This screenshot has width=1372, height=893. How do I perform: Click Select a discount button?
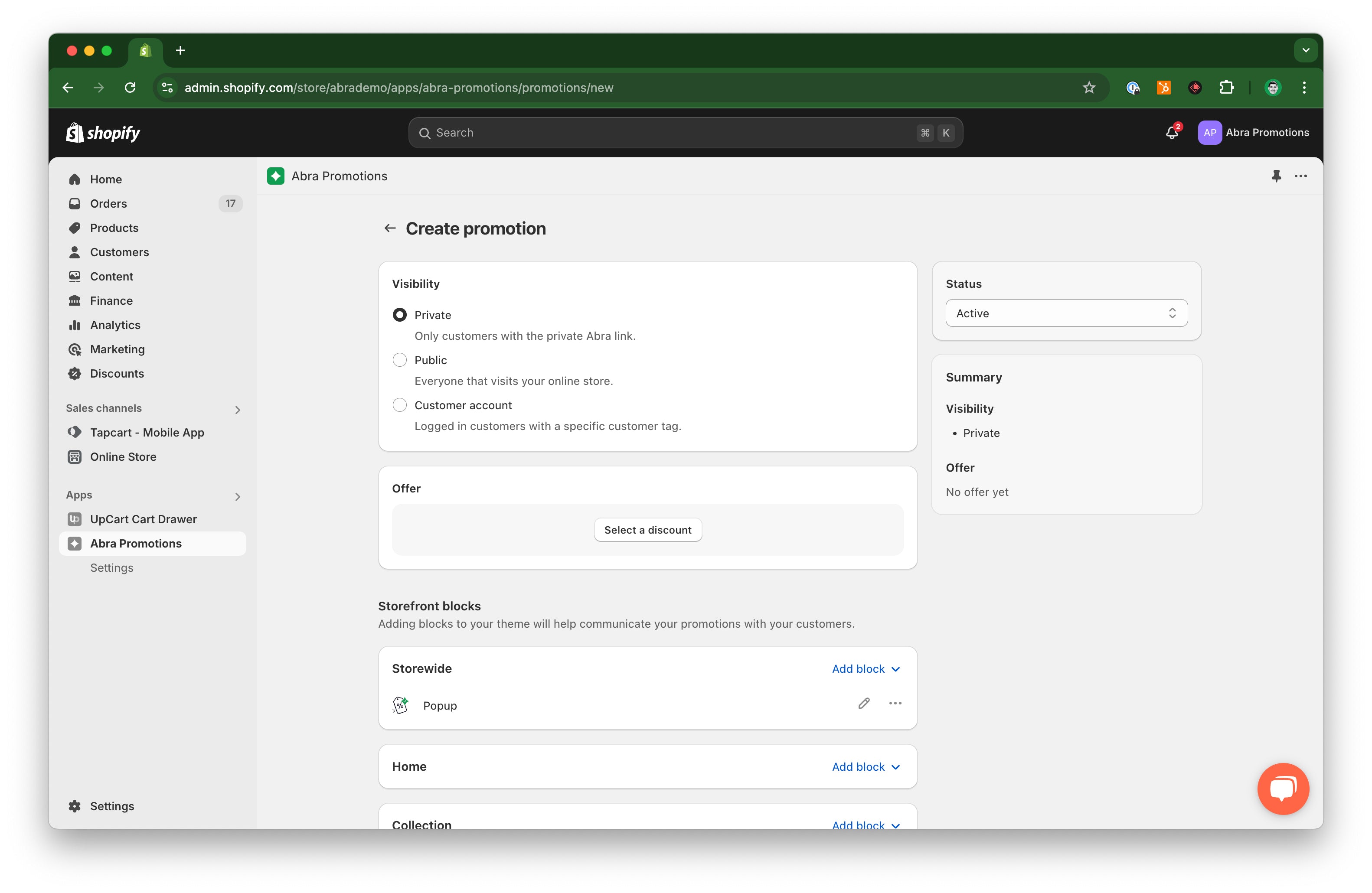point(647,529)
